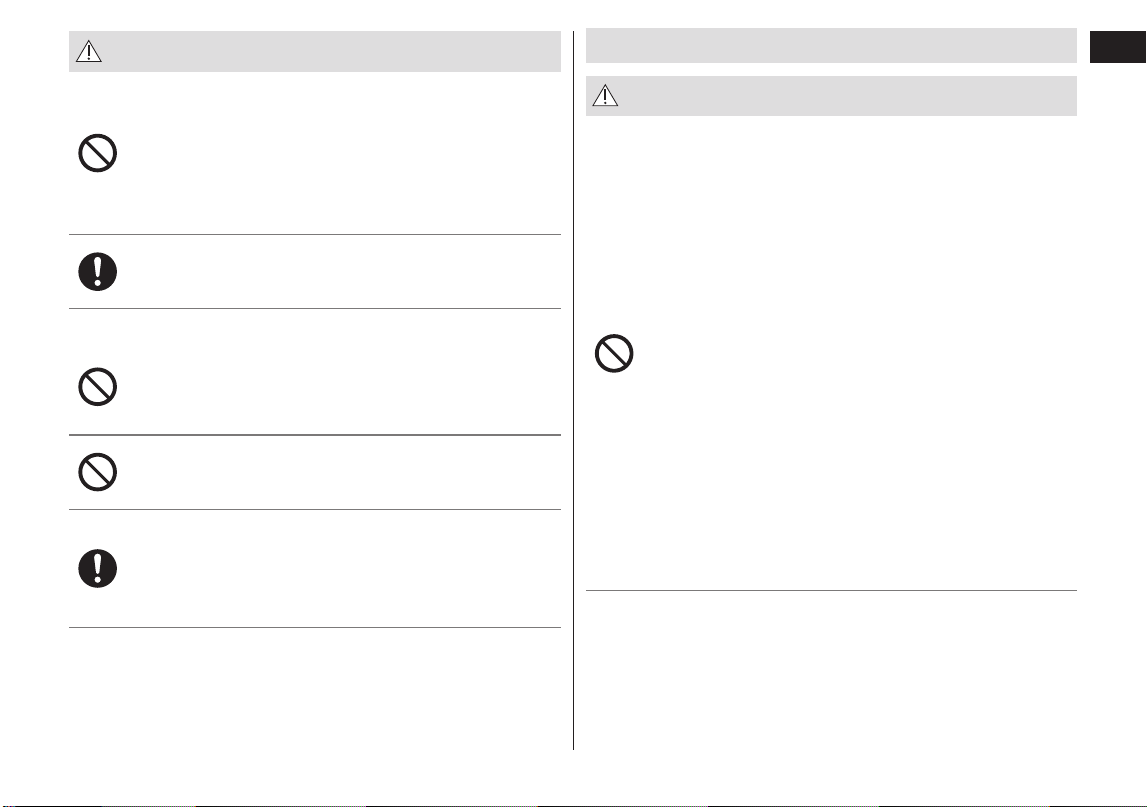Select the topmost prohibition icon in left column

point(97,153)
